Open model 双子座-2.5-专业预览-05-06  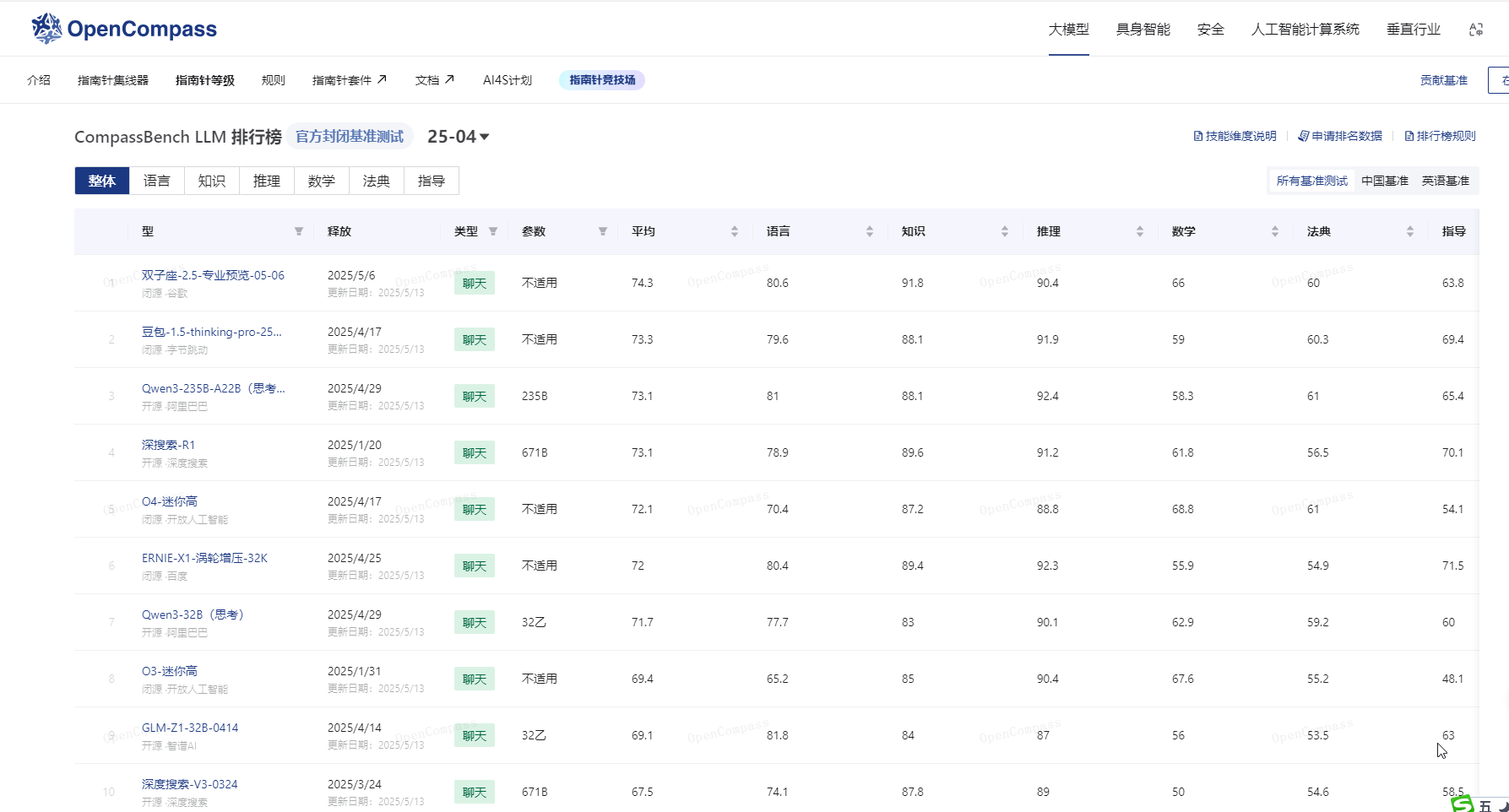tap(213, 275)
